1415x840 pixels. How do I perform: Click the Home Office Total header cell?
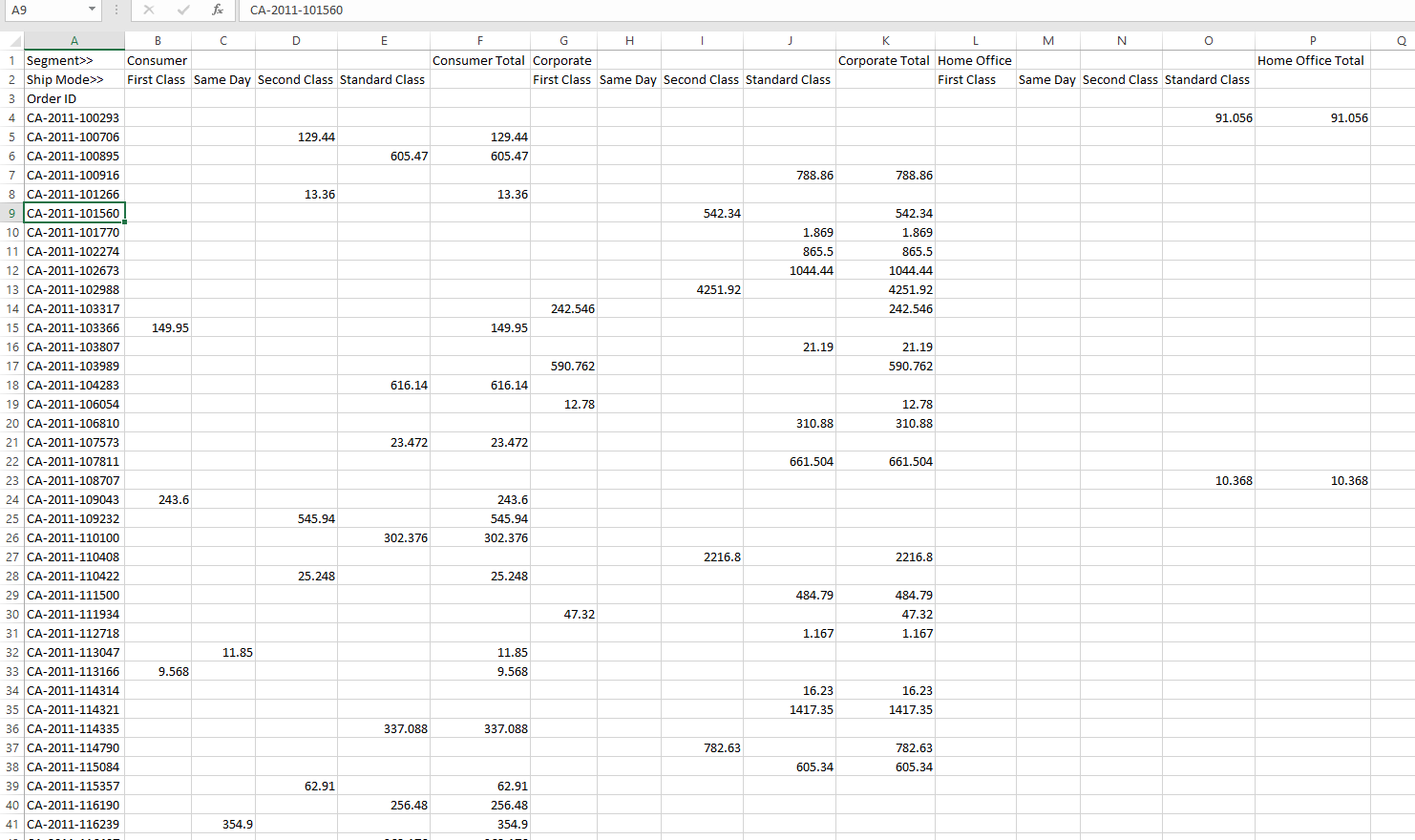pos(1312,61)
